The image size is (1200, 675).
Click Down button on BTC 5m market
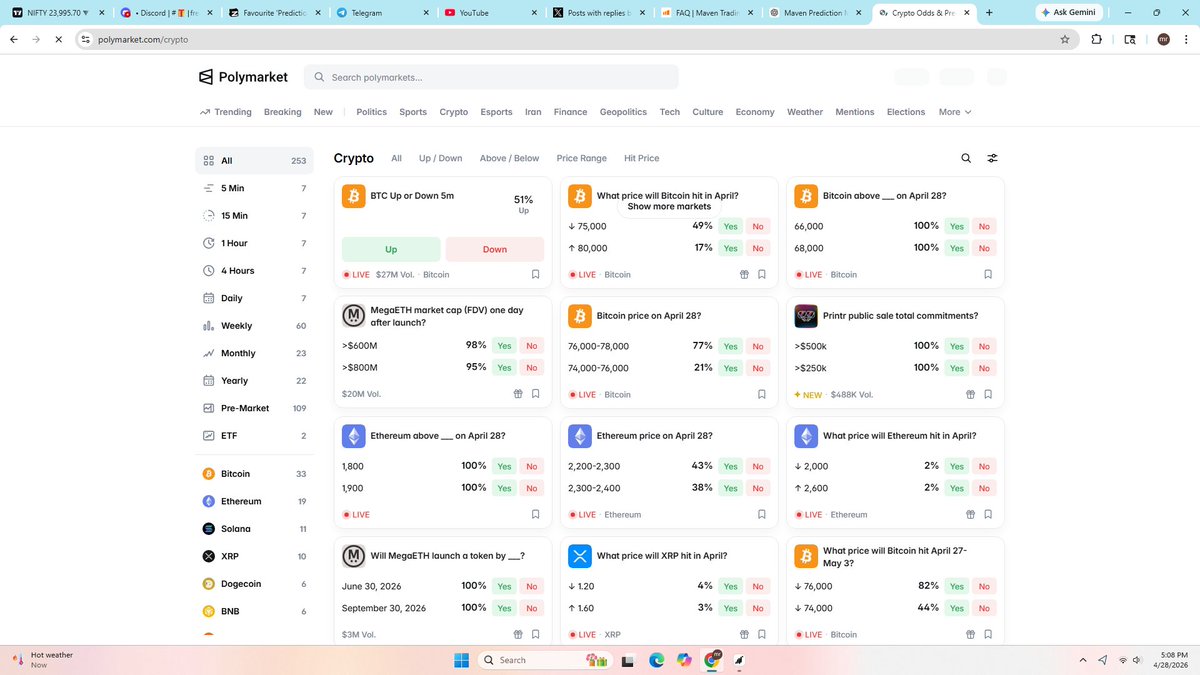tap(495, 249)
